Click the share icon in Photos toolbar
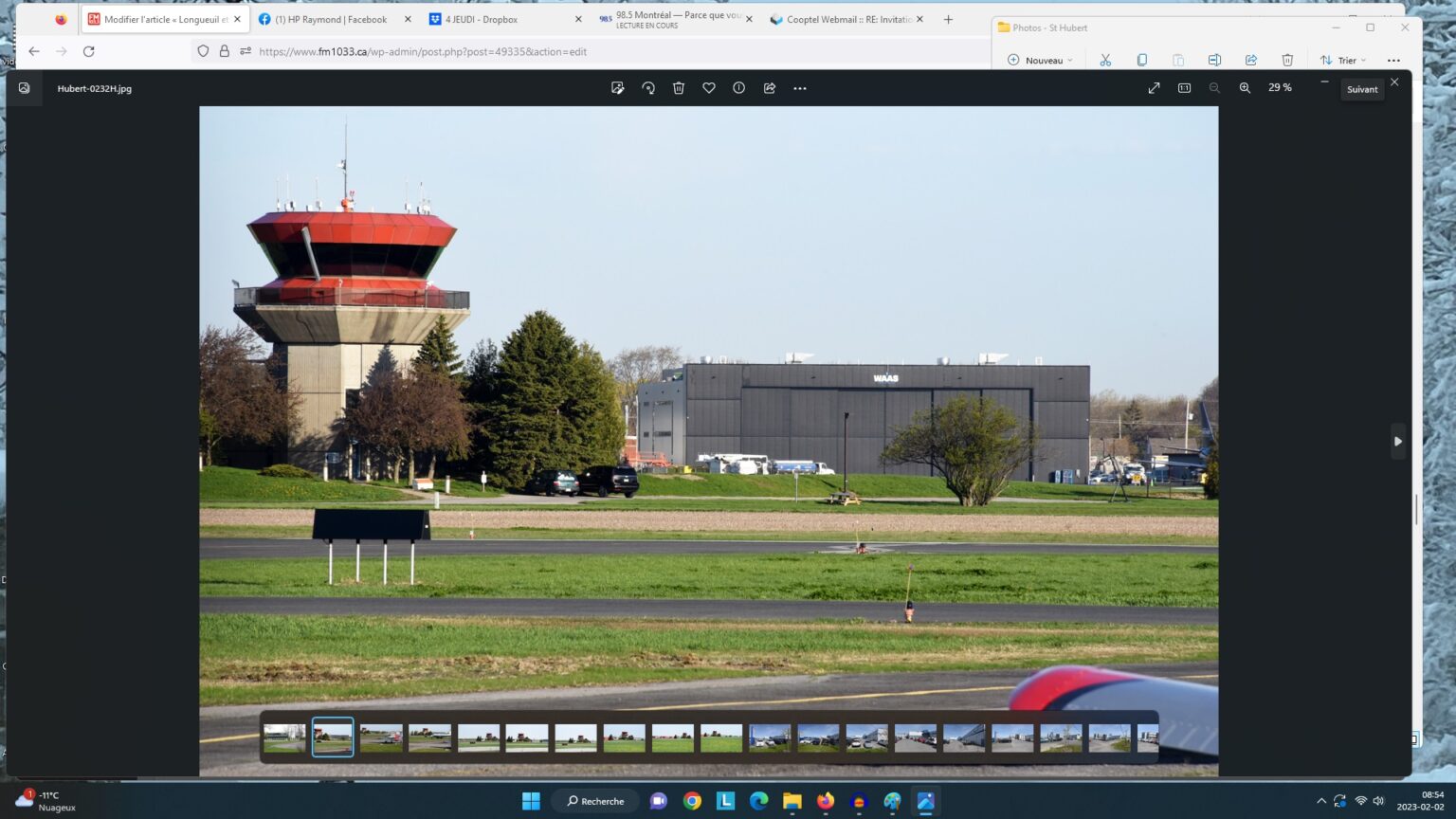This screenshot has height=819, width=1456. tap(770, 88)
